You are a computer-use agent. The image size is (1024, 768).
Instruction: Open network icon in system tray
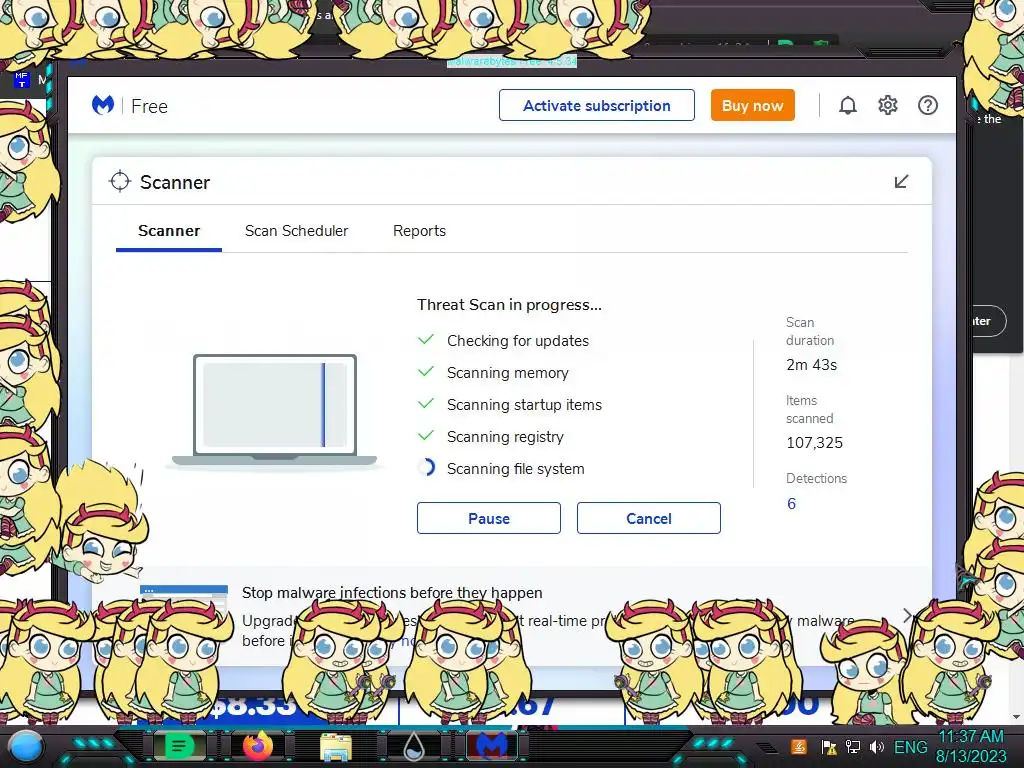[853, 747]
